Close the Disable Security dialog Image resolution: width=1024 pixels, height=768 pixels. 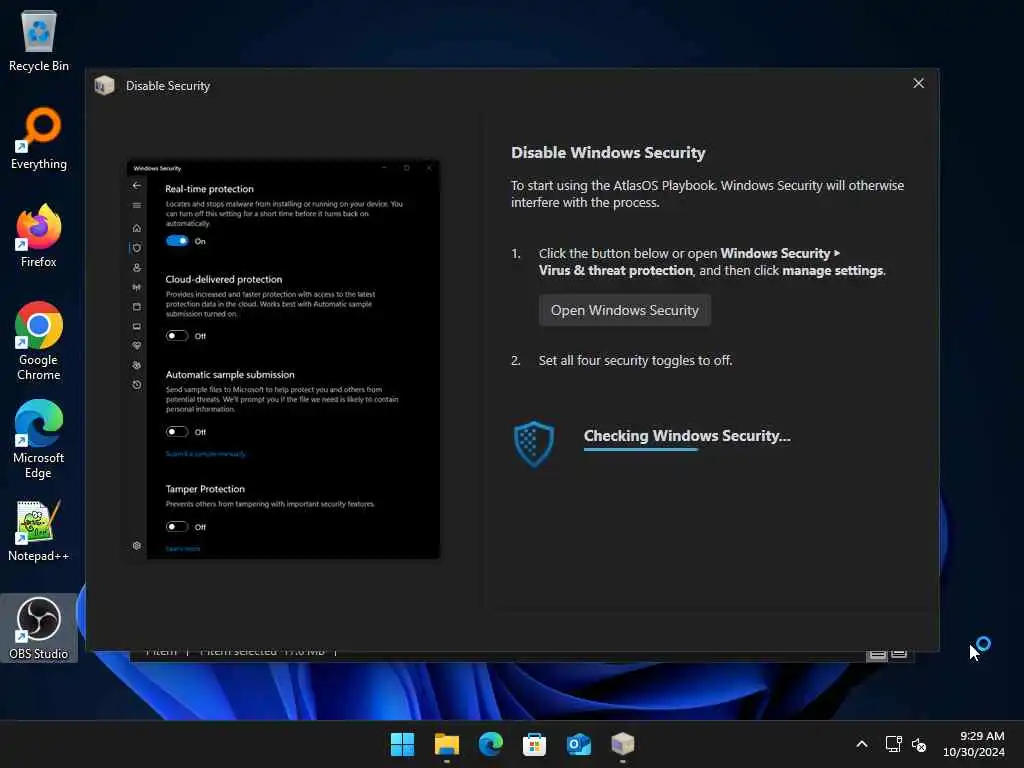tap(918, 84)
